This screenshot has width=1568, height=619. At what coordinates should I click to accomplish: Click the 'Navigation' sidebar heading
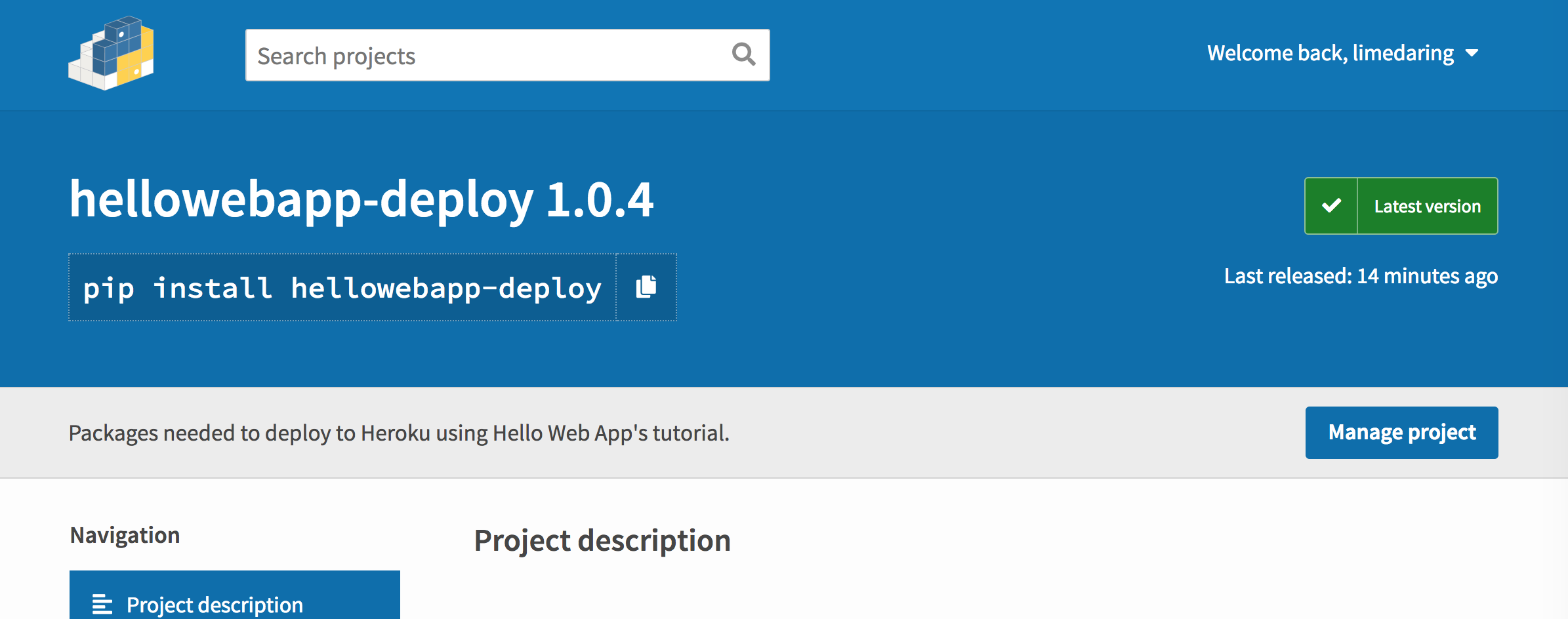[125, 536]
